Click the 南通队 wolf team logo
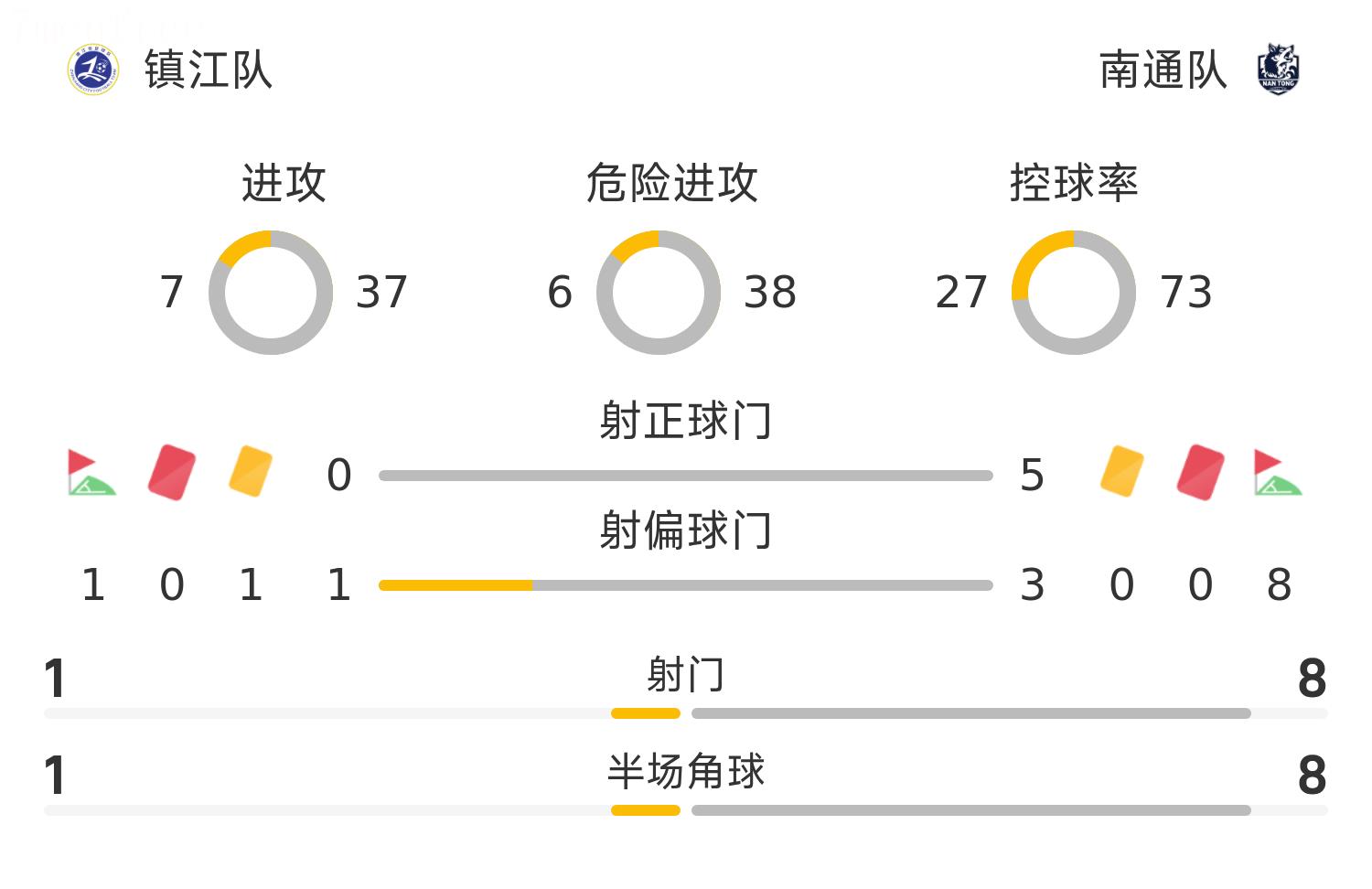The image size is (1372, 889). [1278, 70]
